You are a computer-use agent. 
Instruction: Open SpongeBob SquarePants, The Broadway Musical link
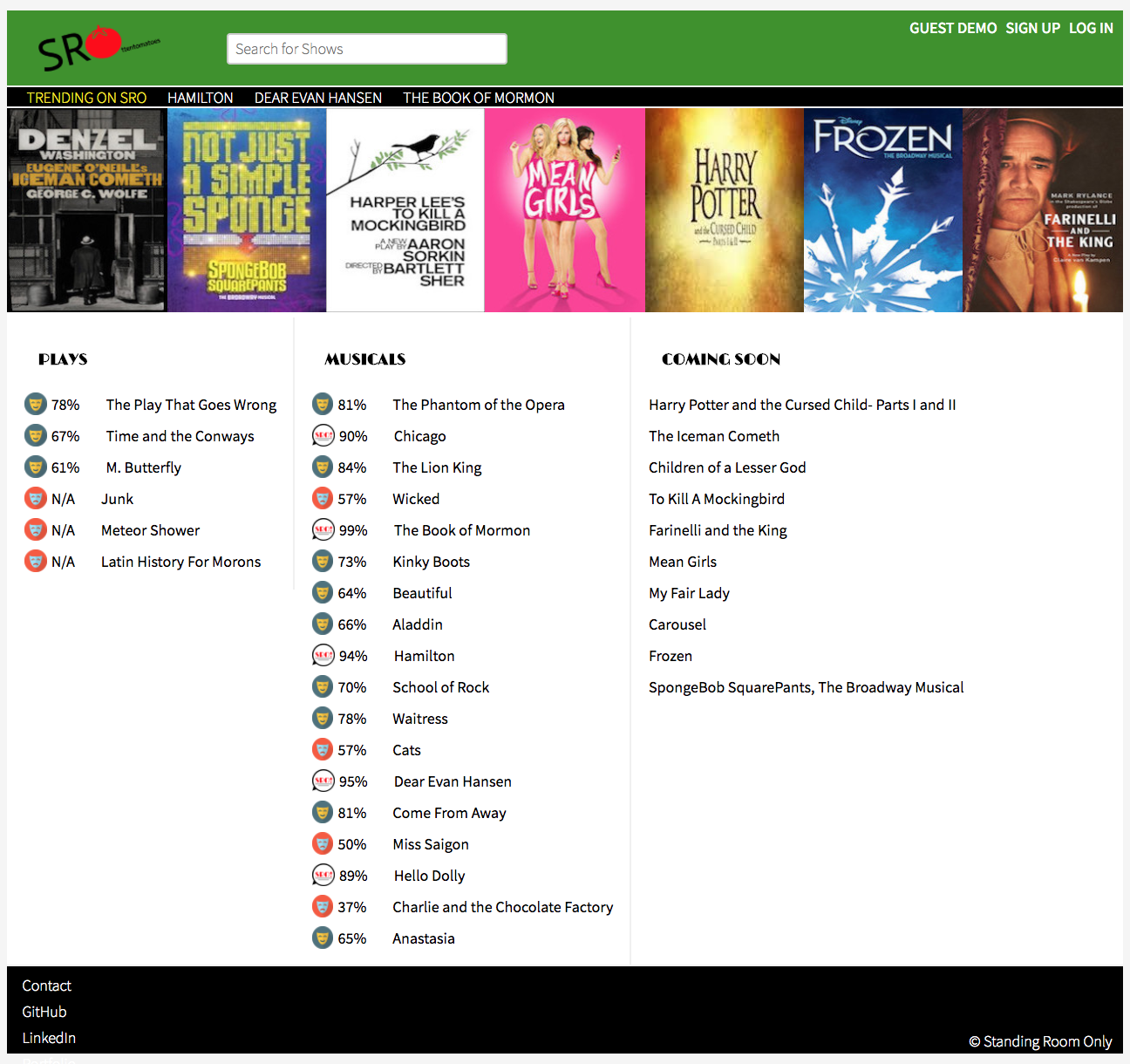(x=806, y=687)
